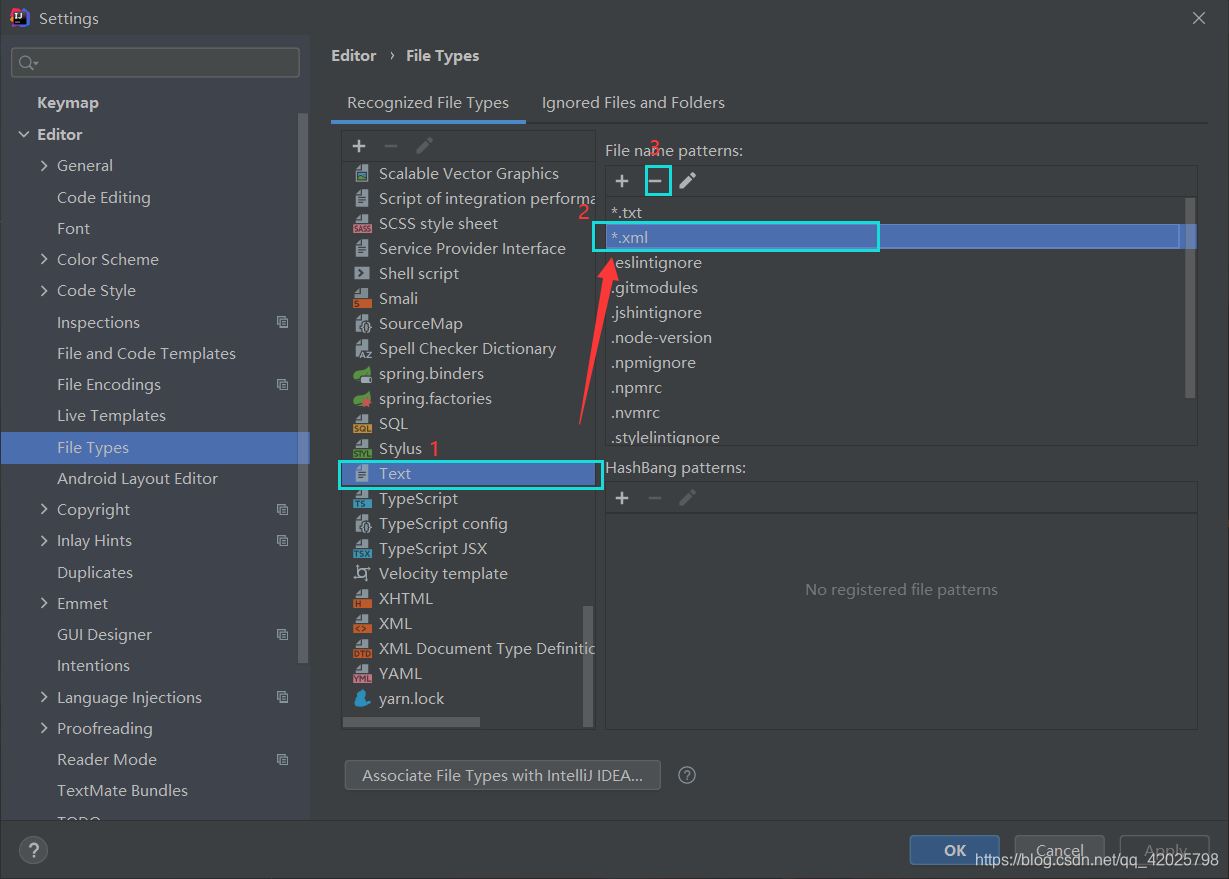This screenshot has width=1229, height=879.
Task: Click file types list horizontal scrollbar
Action: point(411,721)
